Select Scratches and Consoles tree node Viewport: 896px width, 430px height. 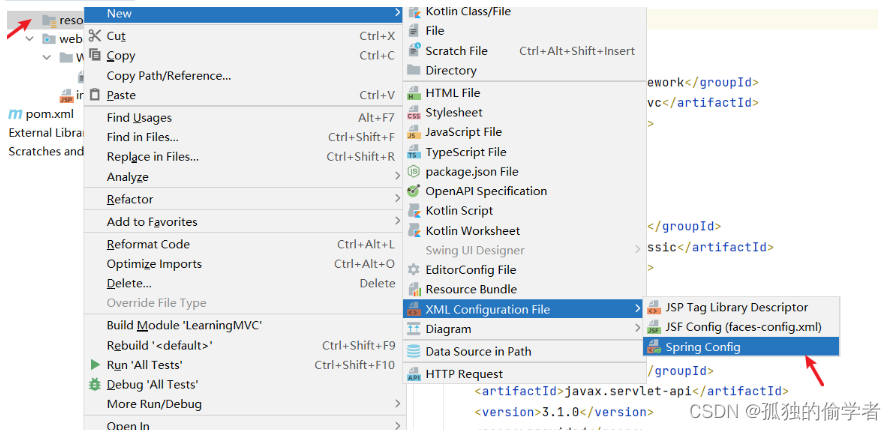pyautogui.click(x=46, y=152)
